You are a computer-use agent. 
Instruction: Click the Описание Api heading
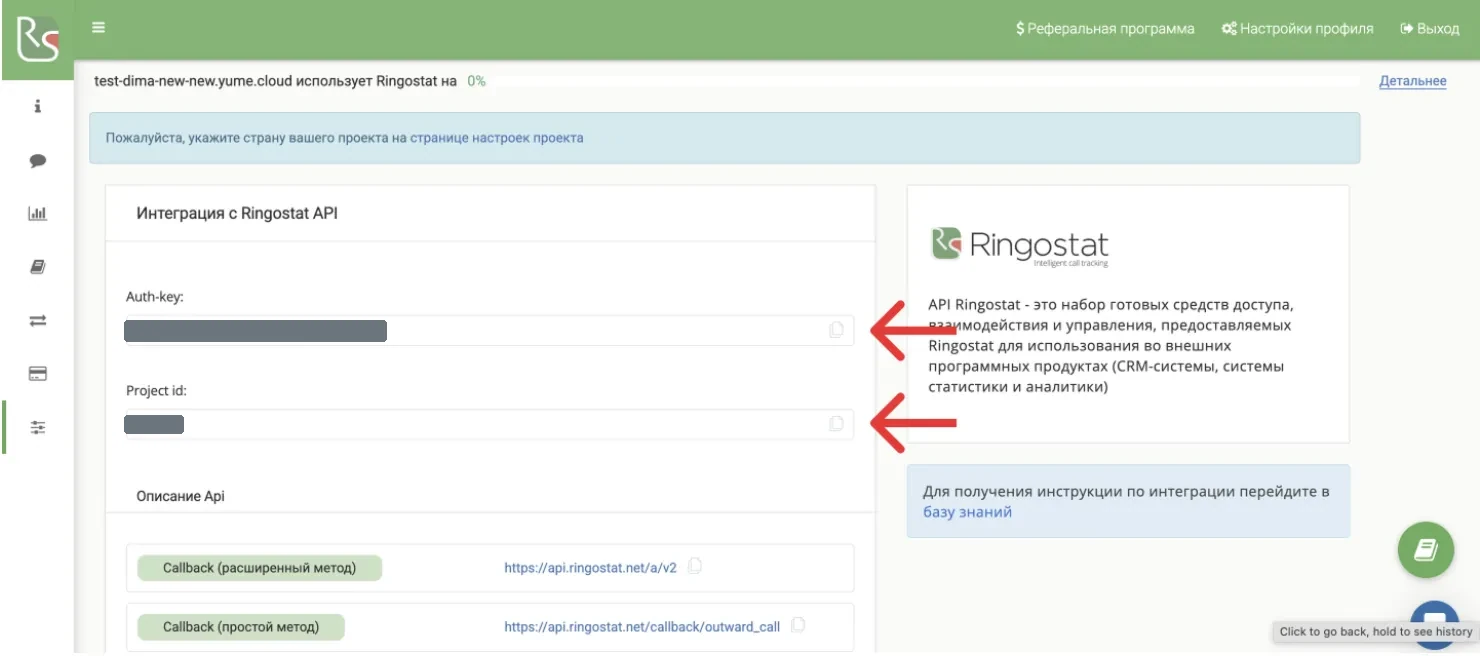[181, 496]
